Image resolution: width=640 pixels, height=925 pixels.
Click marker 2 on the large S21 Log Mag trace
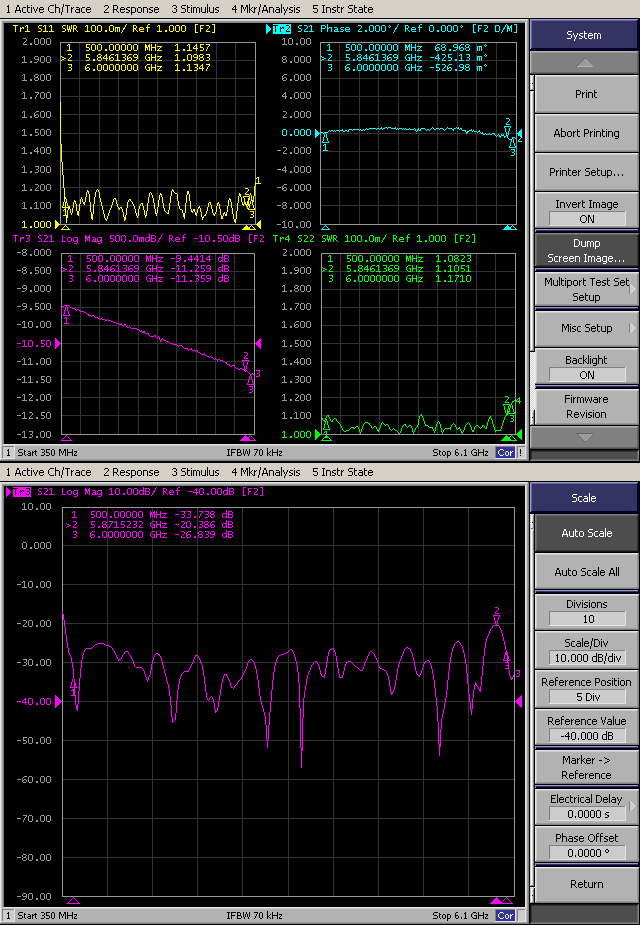click(x=497, y=620)
